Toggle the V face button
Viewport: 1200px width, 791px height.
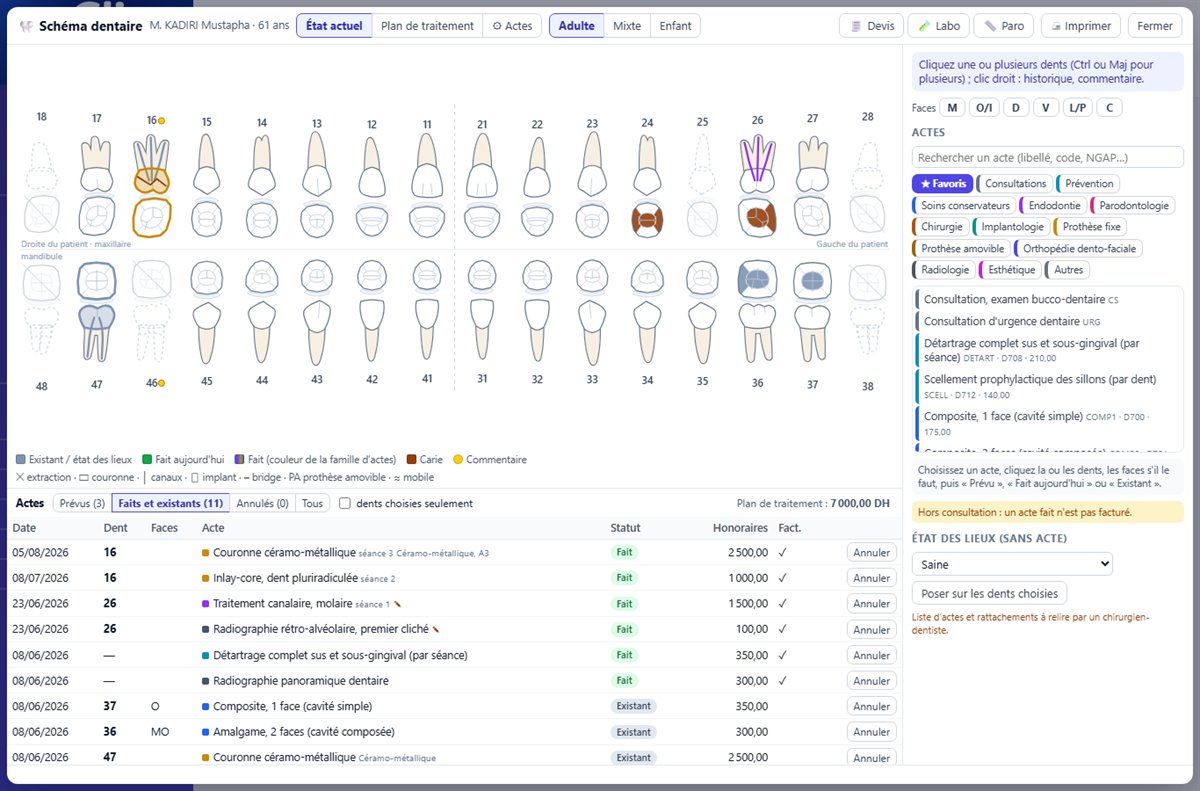click(x=1046, y=108)
